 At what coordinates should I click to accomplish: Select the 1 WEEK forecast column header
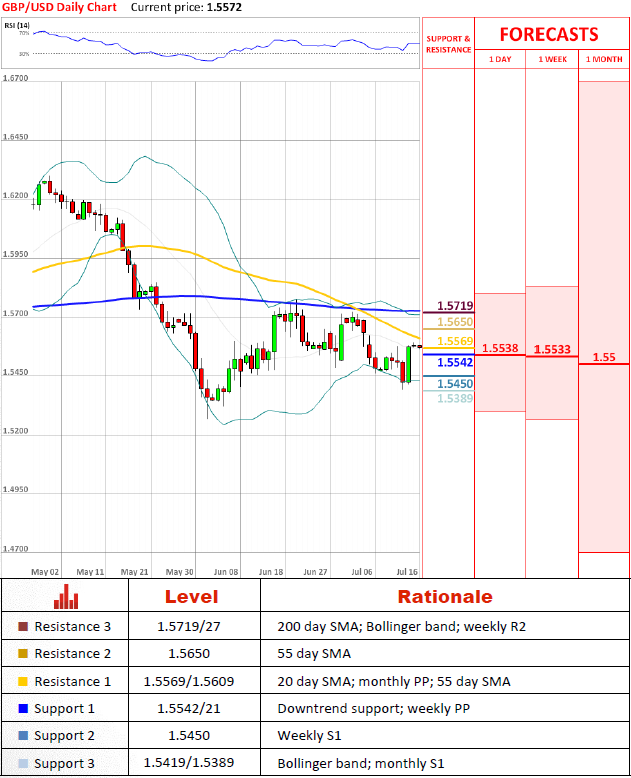(553, 59)
